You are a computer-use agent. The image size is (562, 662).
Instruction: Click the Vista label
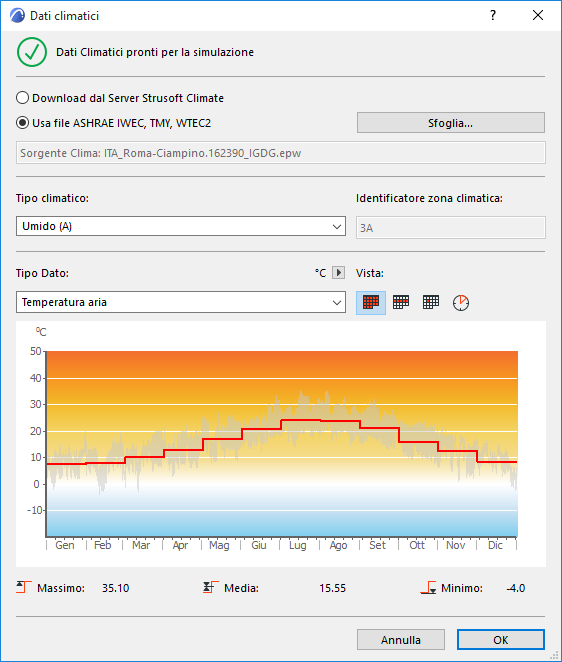click(x=370, y=273)
